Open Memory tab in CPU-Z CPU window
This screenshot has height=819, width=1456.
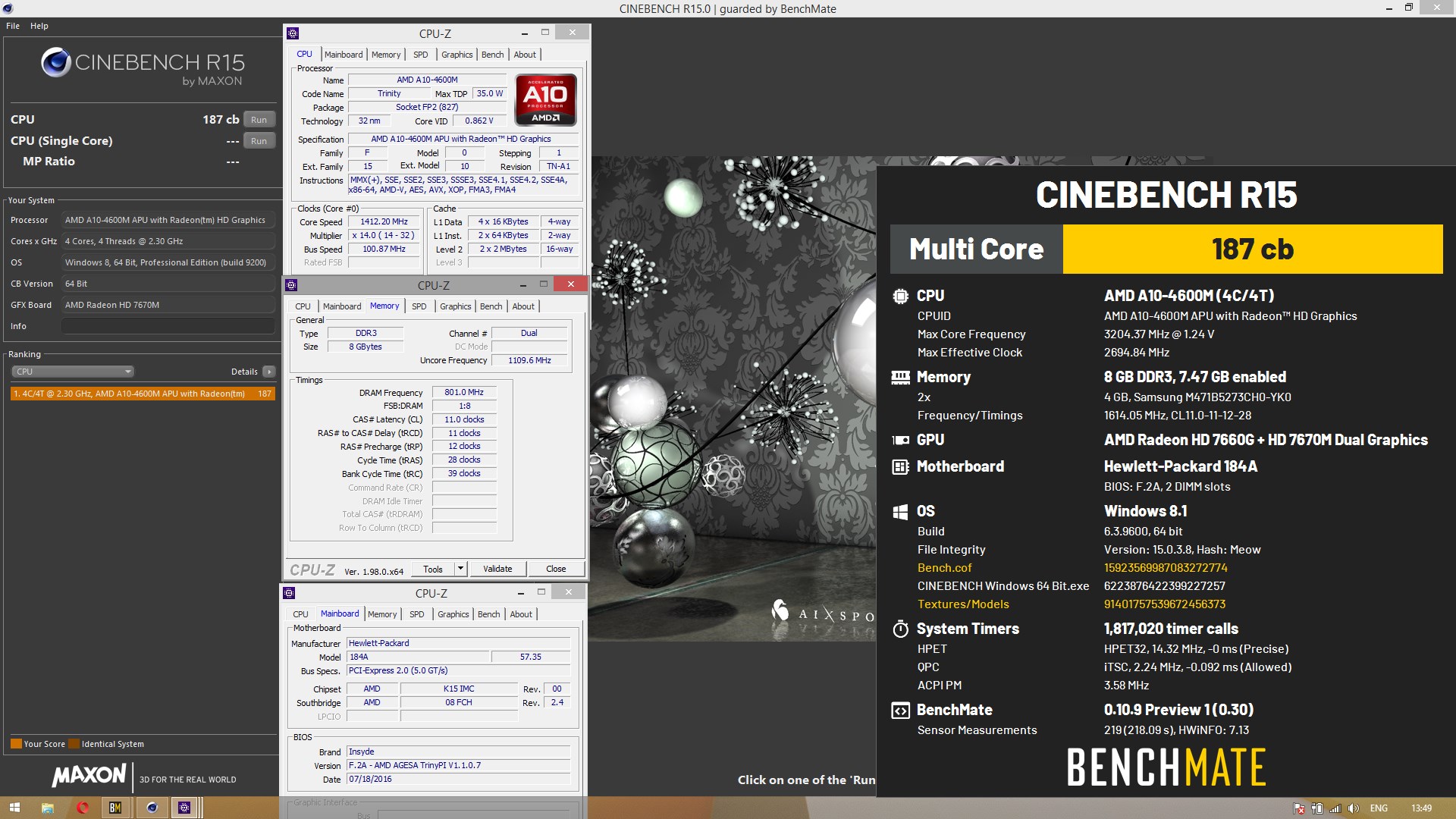(x=386, y=55)
